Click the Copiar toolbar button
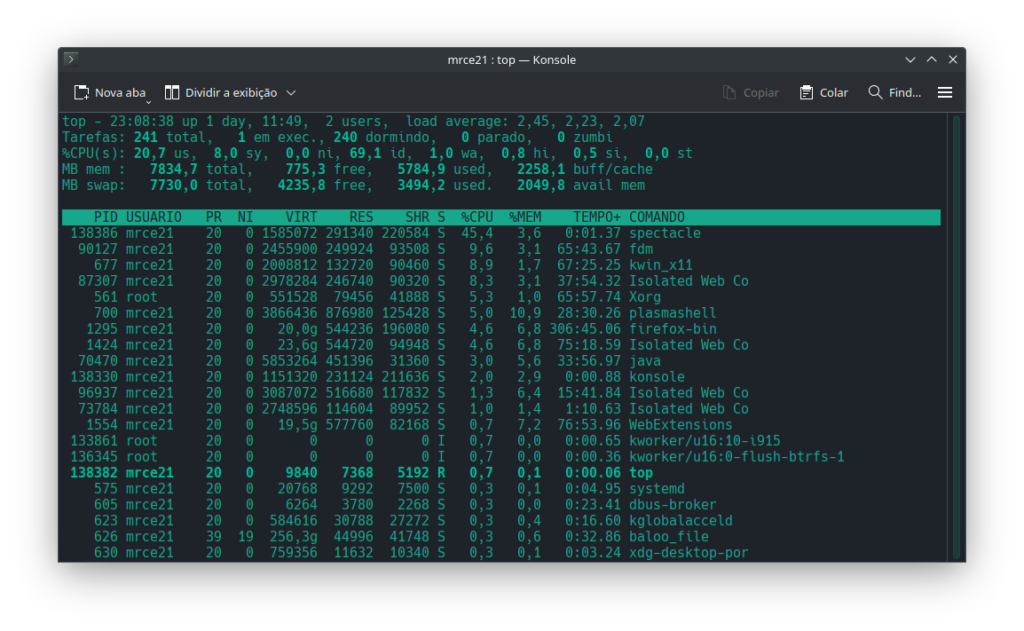1024x631 pixels. pos(751,93)
